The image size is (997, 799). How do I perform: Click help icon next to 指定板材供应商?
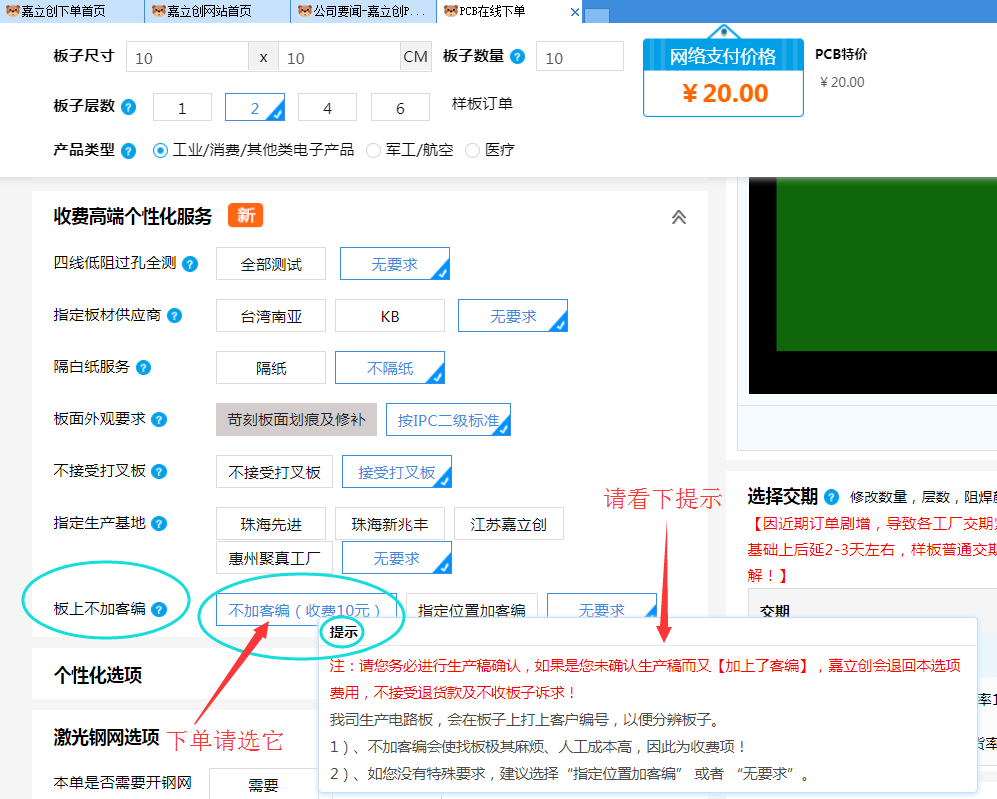coord(175,316)
